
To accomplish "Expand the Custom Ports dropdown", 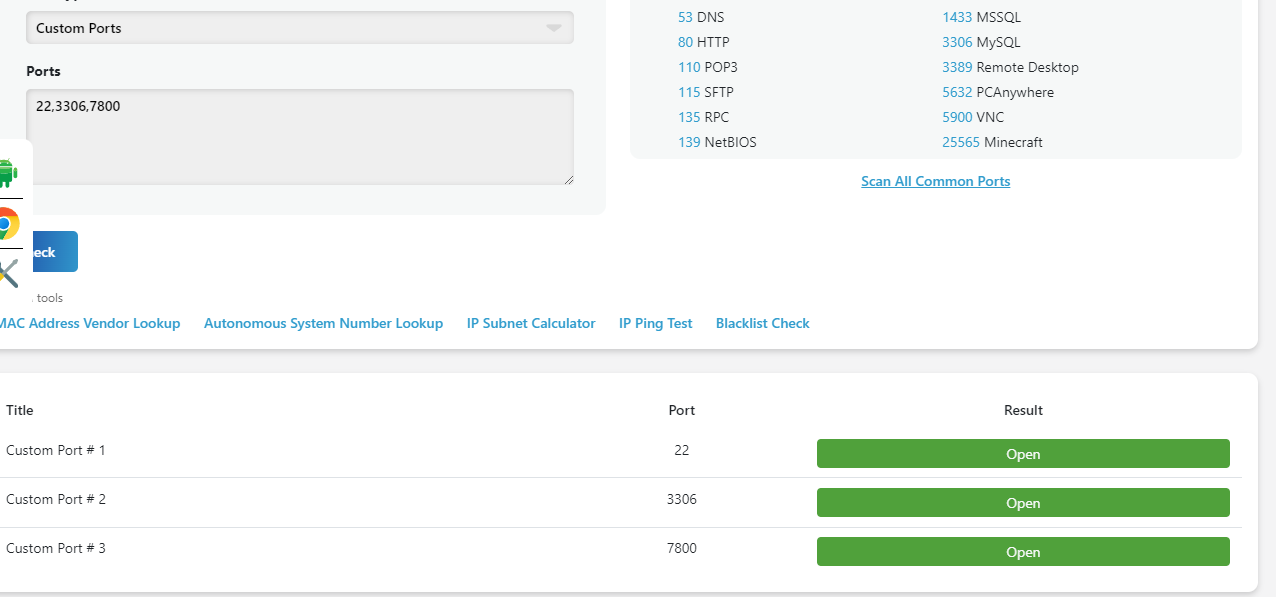I will 300,28.
